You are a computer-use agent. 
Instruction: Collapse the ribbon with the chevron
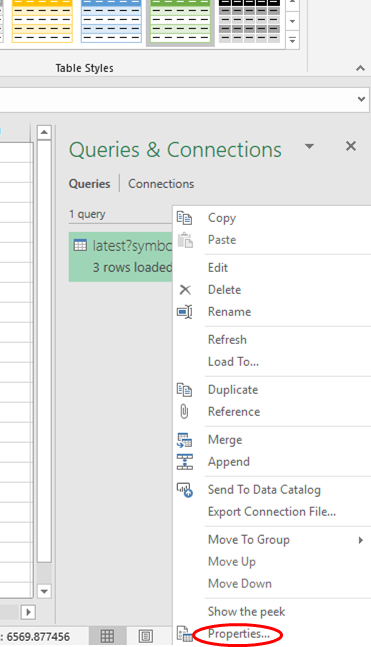coord(360,68)
